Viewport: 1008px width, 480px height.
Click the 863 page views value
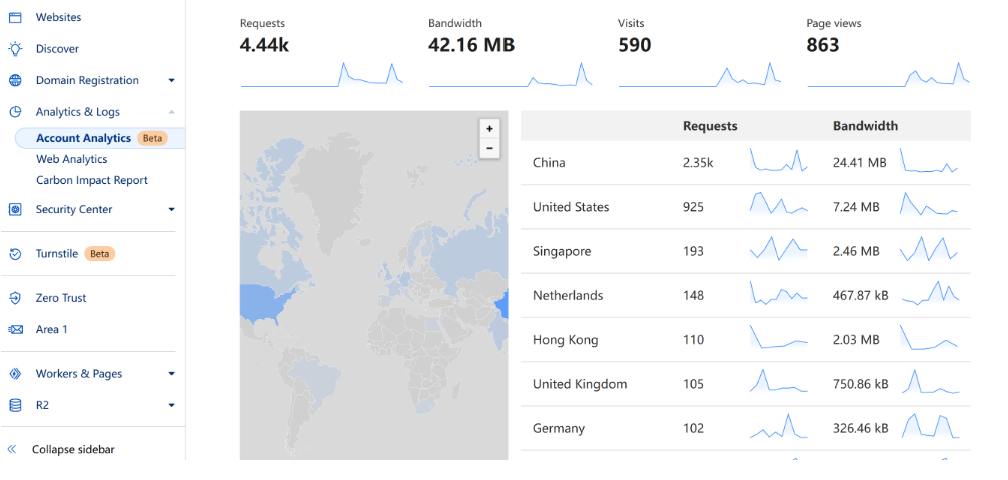click(x=823, y=45)
